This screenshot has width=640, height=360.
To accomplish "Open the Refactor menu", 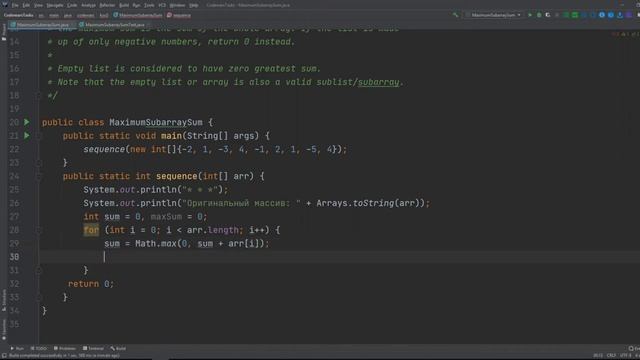I will (107, 5).
